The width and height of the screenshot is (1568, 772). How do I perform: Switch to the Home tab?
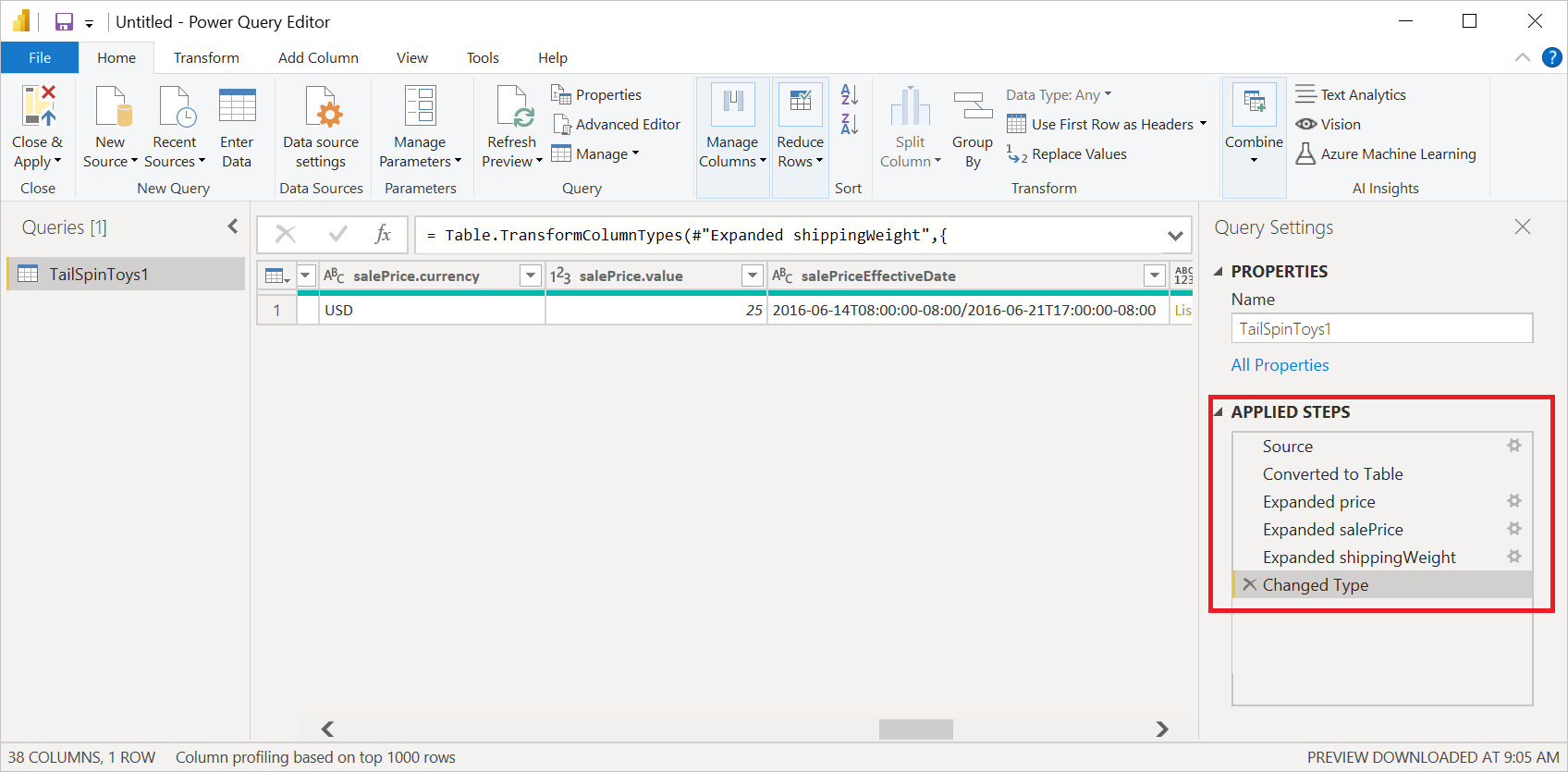click(116, 57)
